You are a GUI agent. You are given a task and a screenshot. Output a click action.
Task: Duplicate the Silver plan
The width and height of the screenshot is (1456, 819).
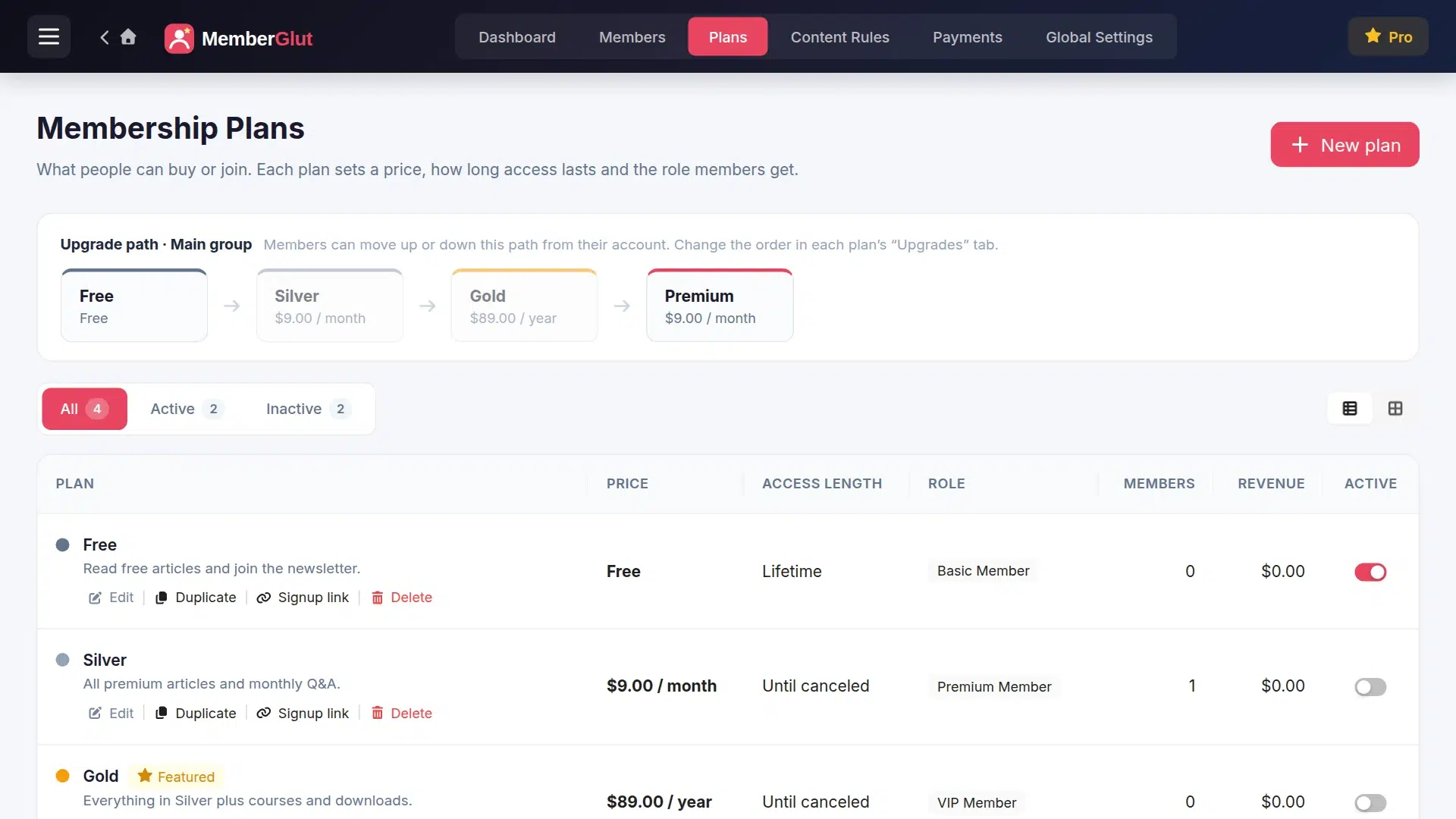(196, 714)
